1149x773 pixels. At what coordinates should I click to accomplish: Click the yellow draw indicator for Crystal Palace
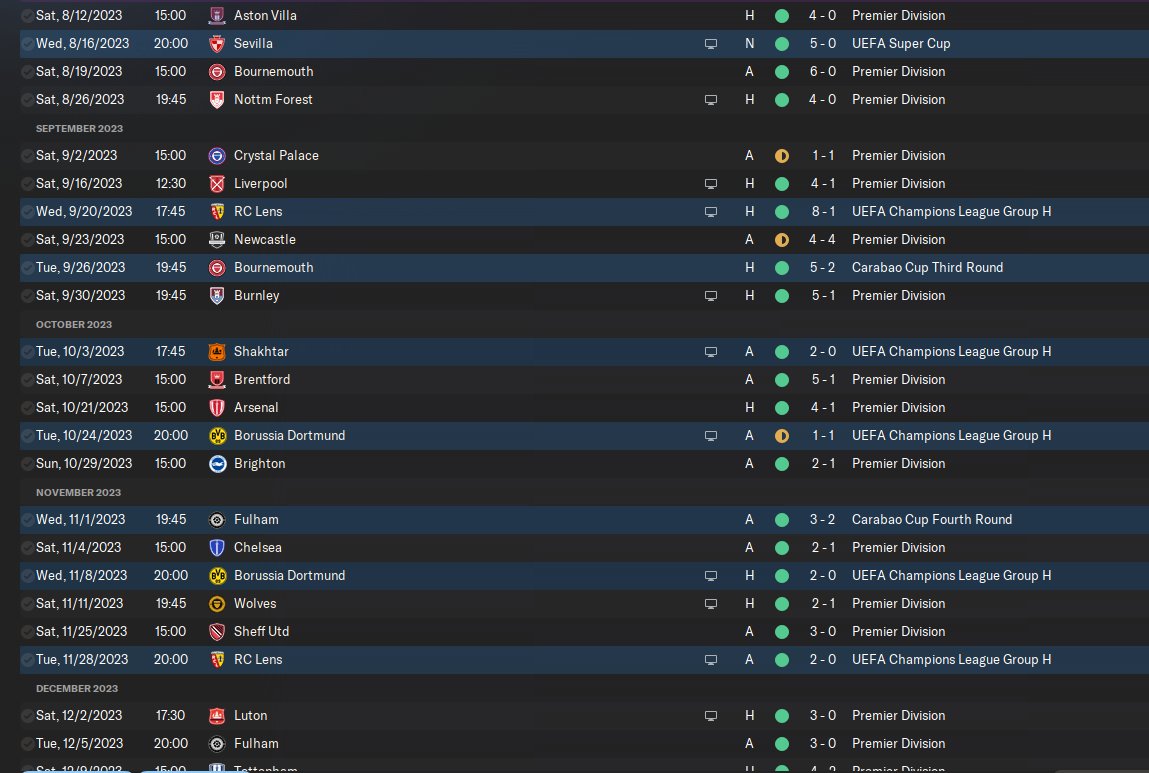(x=782, y=156)
